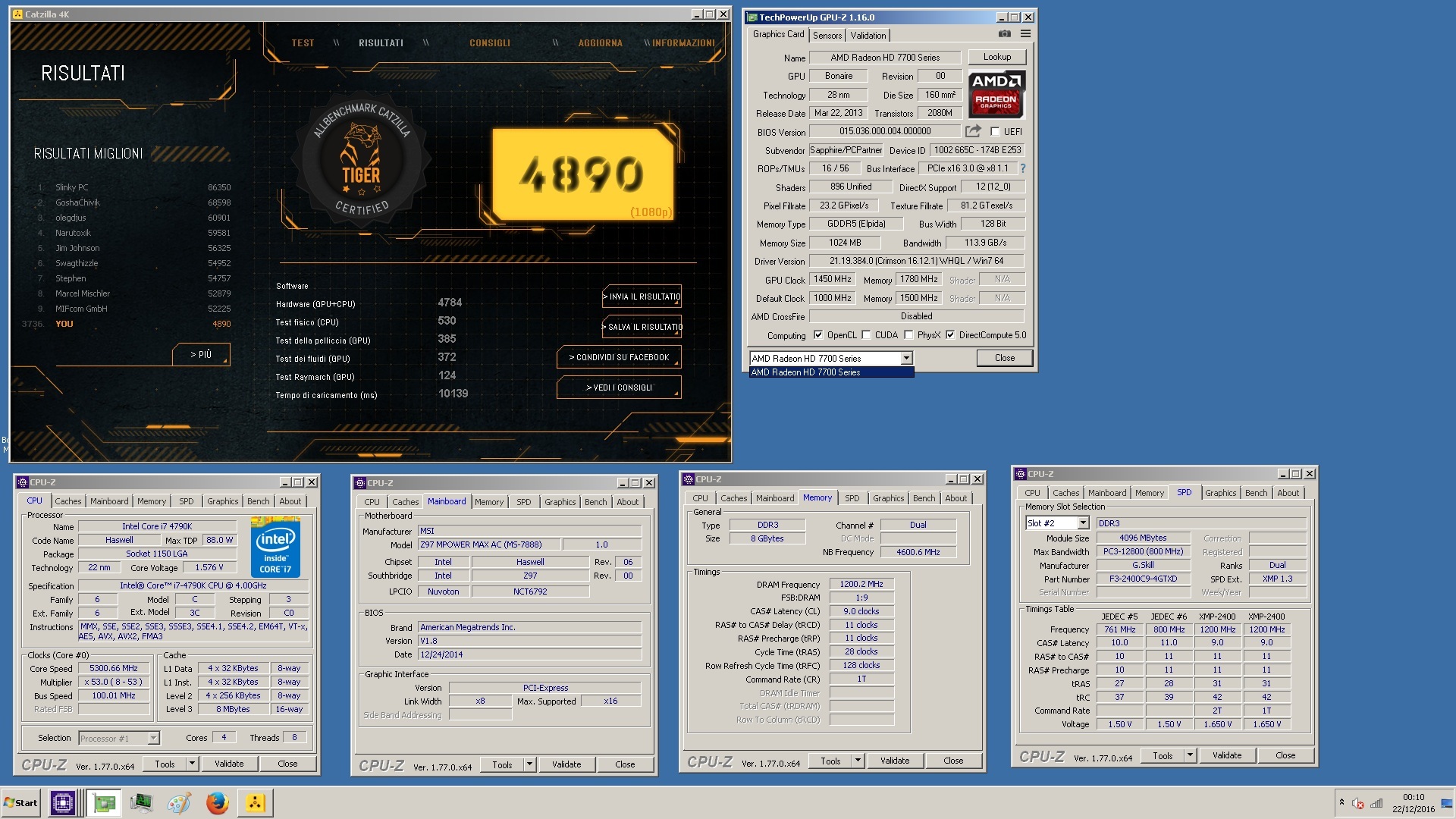Open the CONSIGLI menu in Catzilla
The height and width of the screenshot is (819, 1456).
(x=490, y=43)
